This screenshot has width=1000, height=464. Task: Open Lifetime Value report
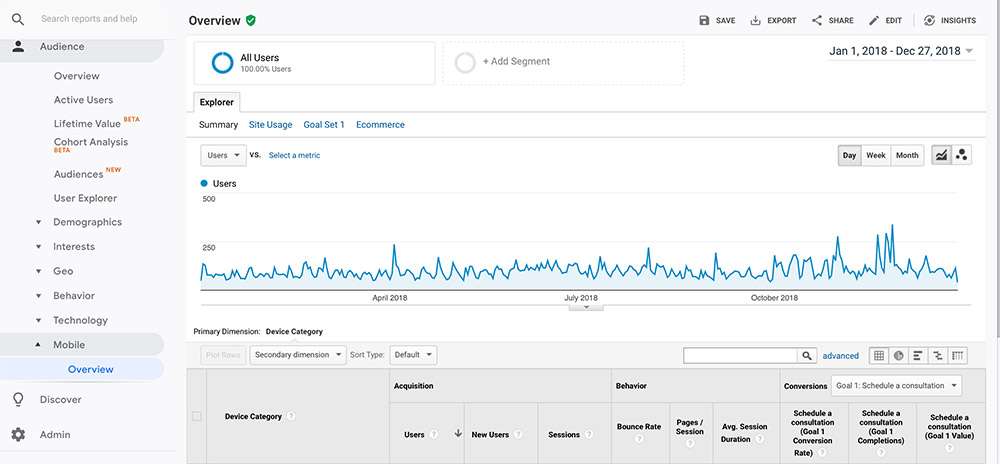click(x=87, y=124)
